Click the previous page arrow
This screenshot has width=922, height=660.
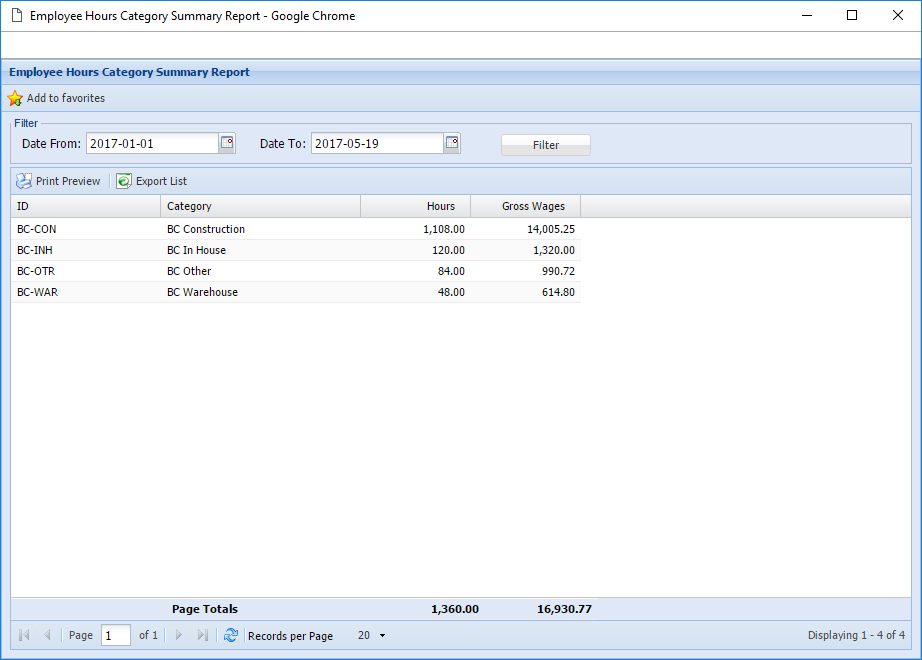47,635
